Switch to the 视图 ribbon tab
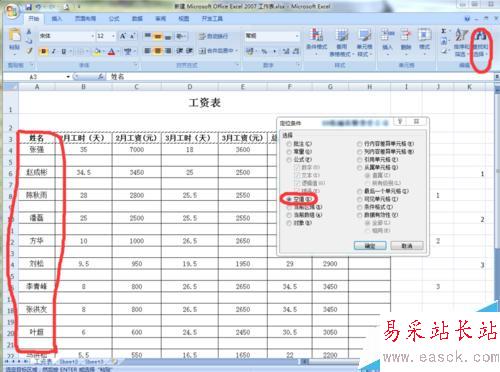 click(x=184, y=19)
